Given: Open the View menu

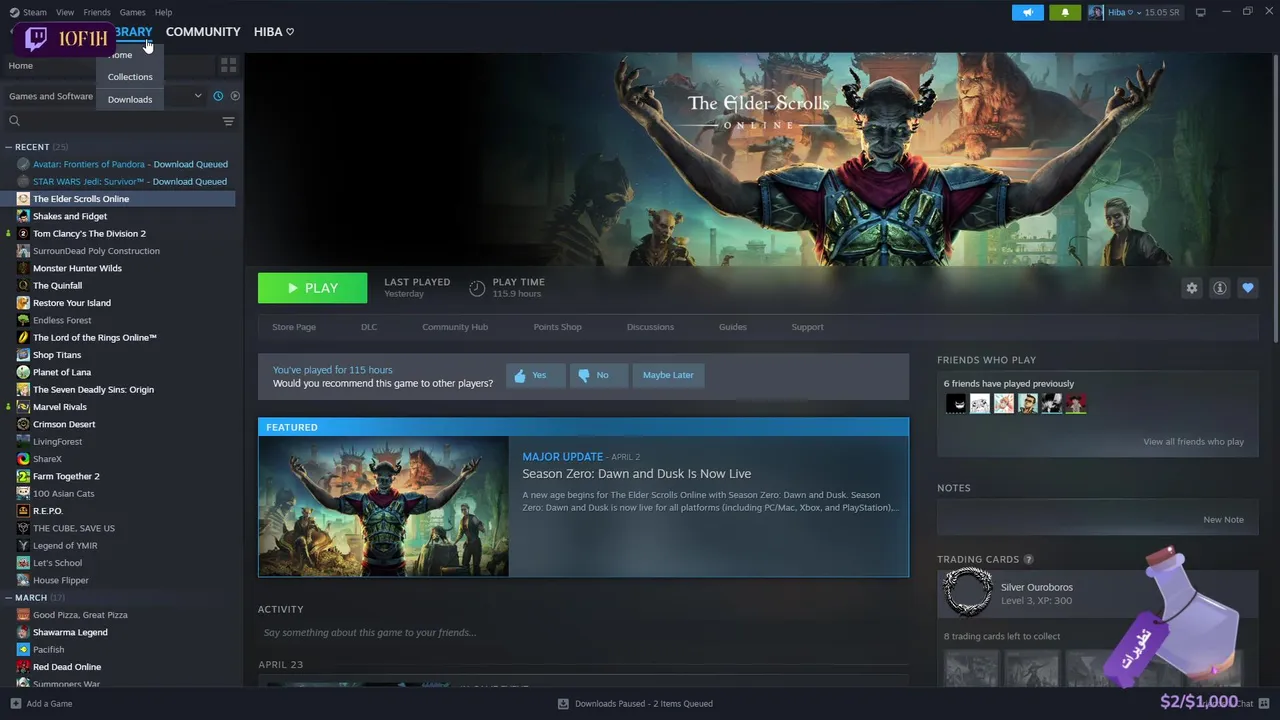Looking at the screenshot, I should pos(65,12).
